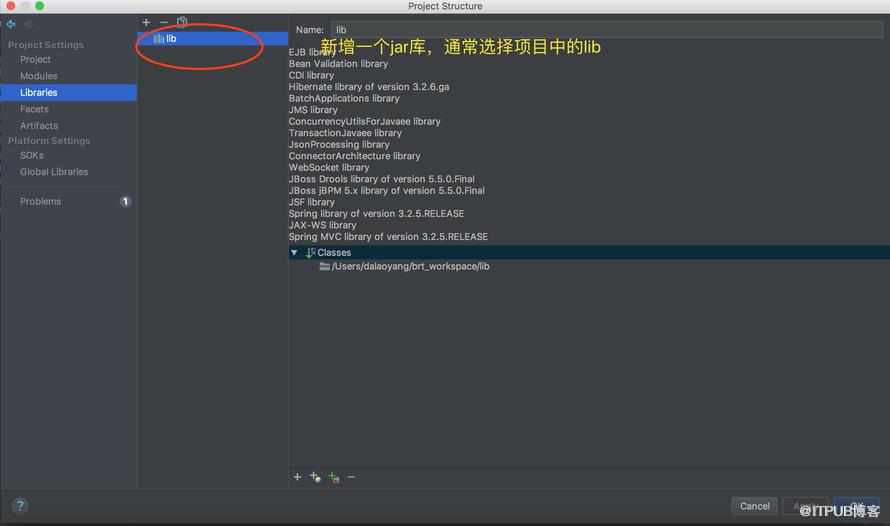Click the Problems count badge

click(125, 201)
